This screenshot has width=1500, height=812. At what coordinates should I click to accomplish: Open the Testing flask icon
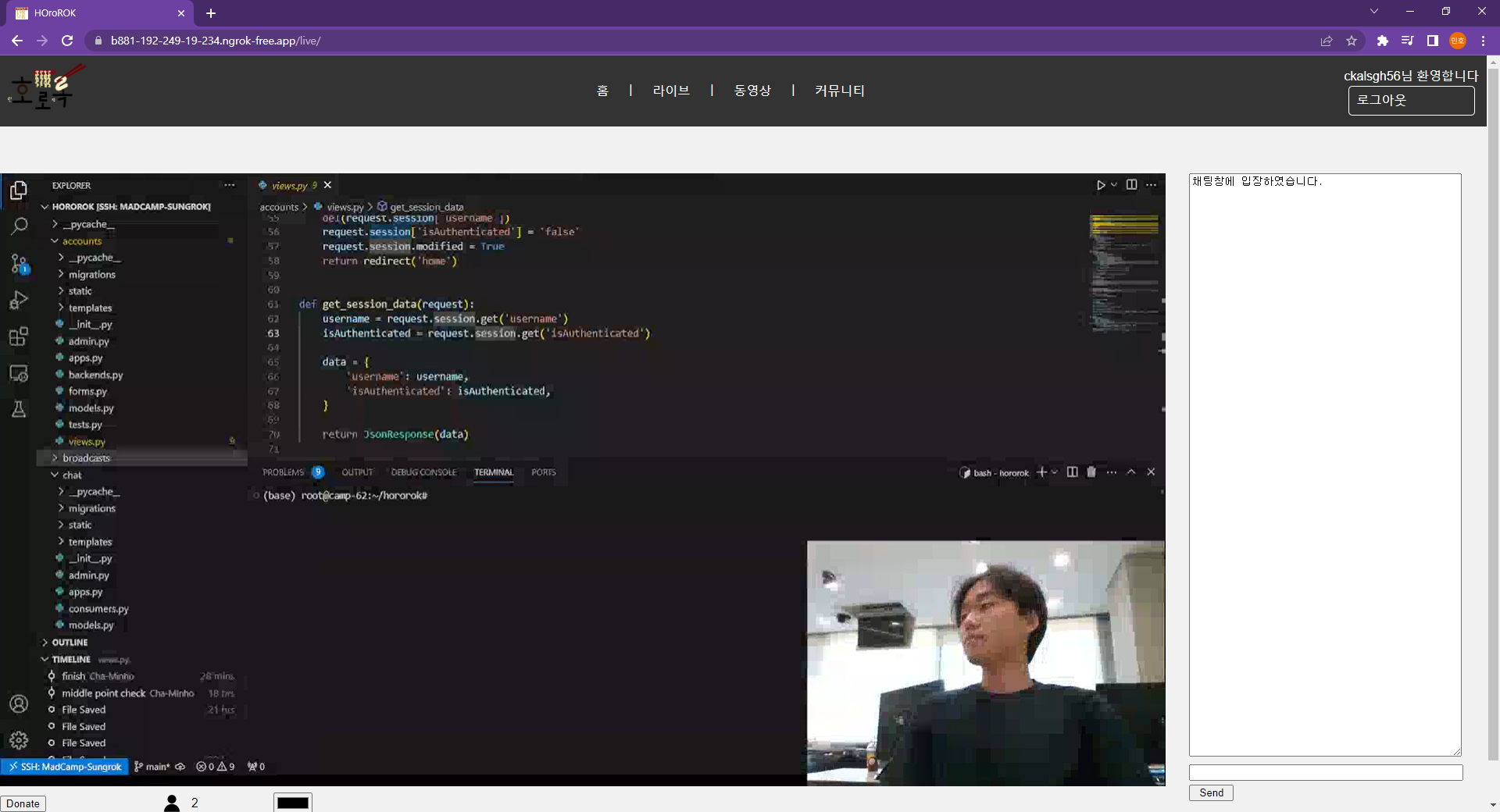pyautogui.click(x=19, y=409)
